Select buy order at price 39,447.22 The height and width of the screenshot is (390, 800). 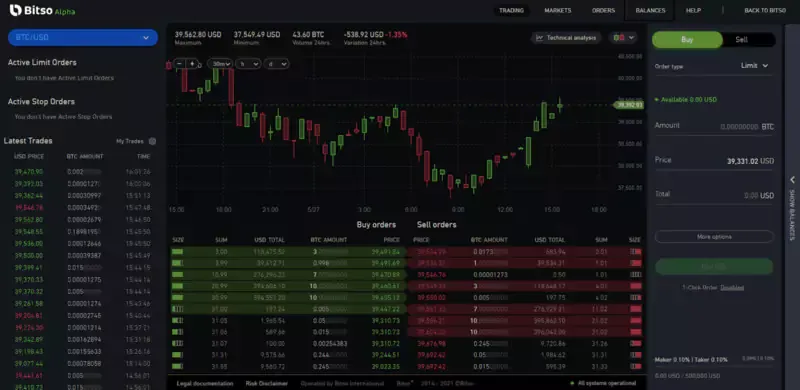coord(288,309)
